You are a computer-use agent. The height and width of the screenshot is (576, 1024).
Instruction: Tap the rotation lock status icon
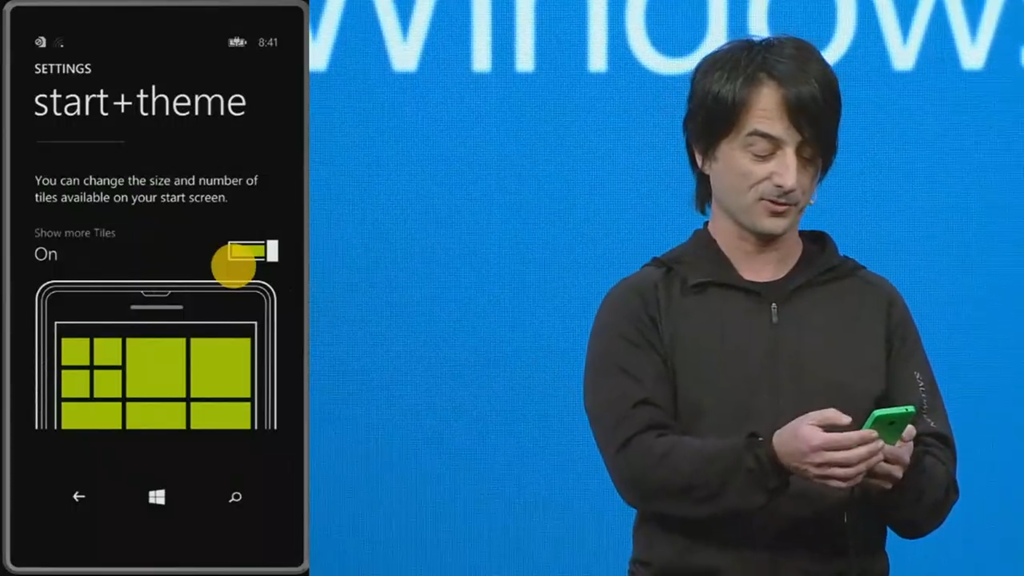[x=40, y=42]
